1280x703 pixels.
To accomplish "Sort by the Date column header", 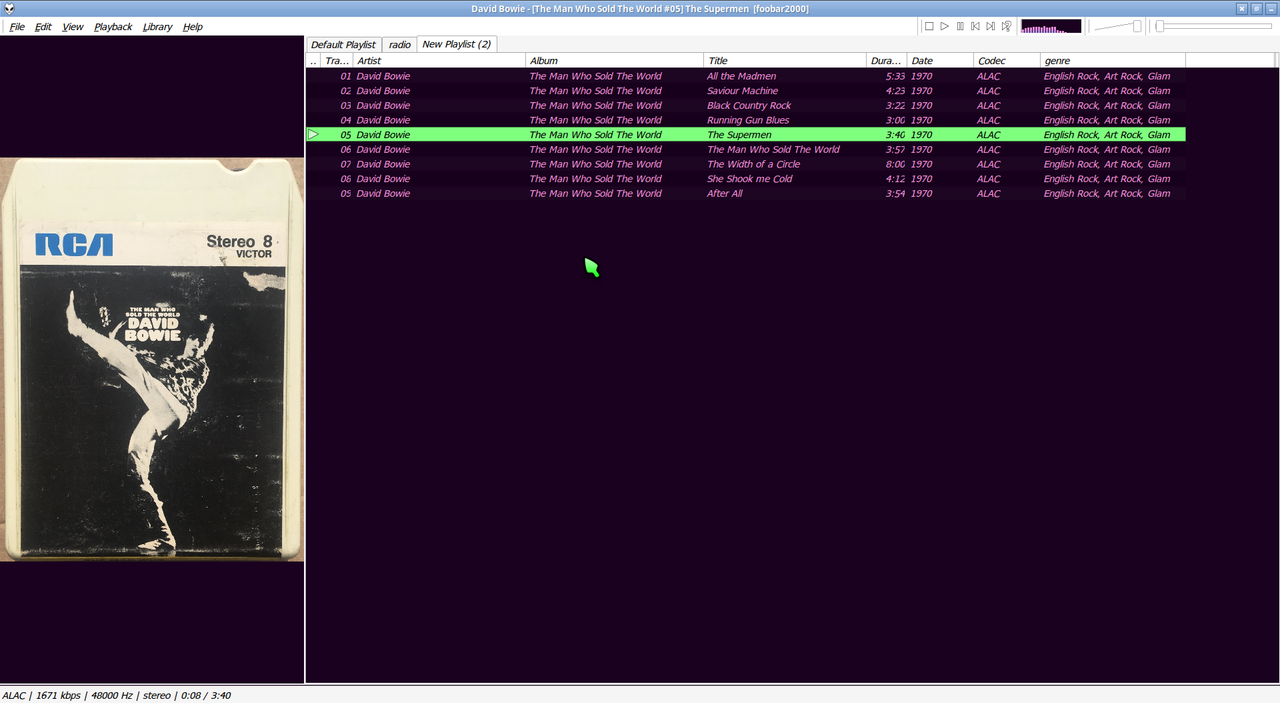I will coord(940,61).
